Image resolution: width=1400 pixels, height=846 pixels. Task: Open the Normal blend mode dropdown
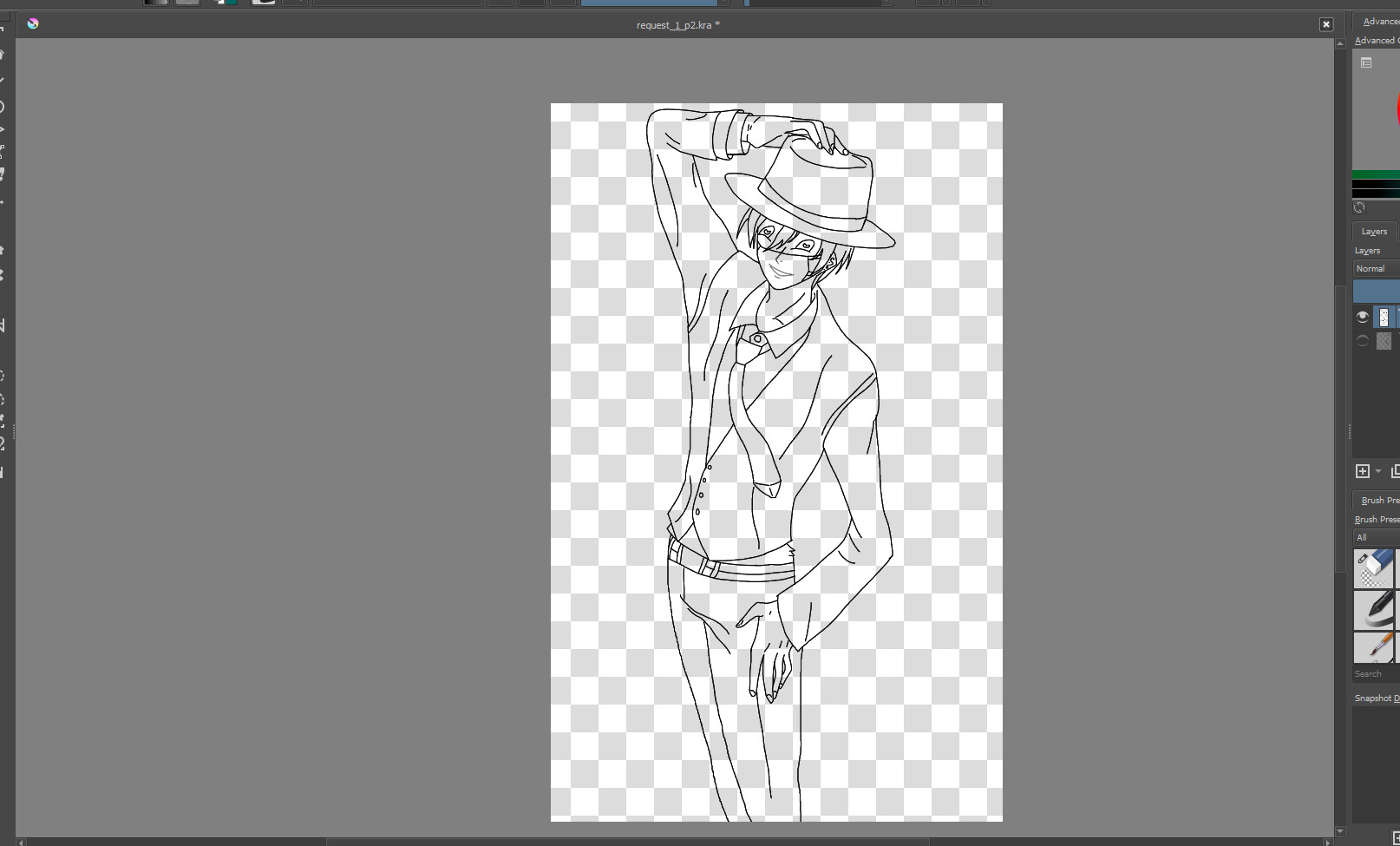[x=1373, y=268]
